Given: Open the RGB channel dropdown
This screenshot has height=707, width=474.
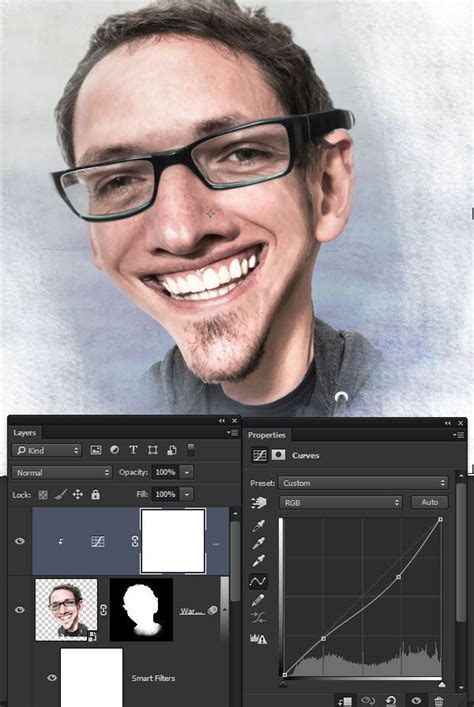Looking at the screenshot, I should pos(341,502).
